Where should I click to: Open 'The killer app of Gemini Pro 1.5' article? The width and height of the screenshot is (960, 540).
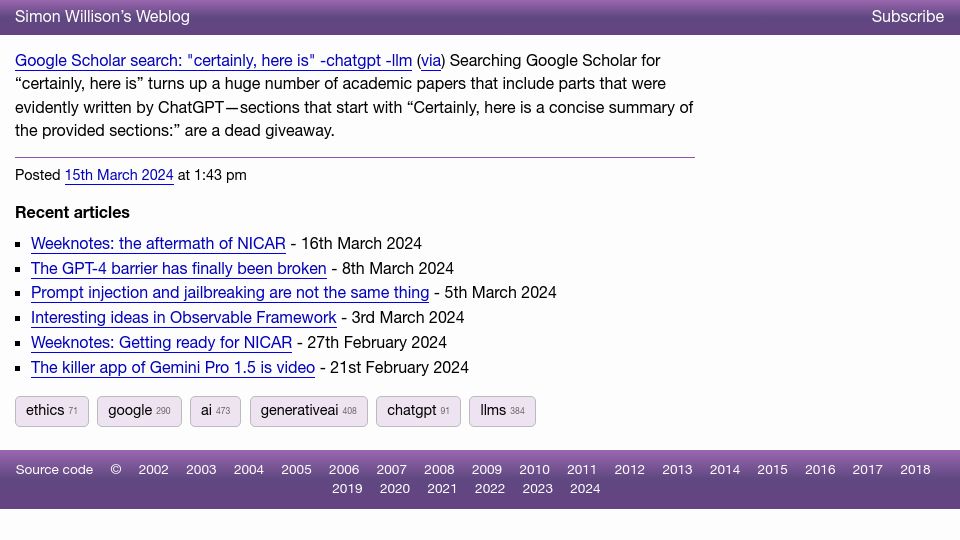[173, 368]
